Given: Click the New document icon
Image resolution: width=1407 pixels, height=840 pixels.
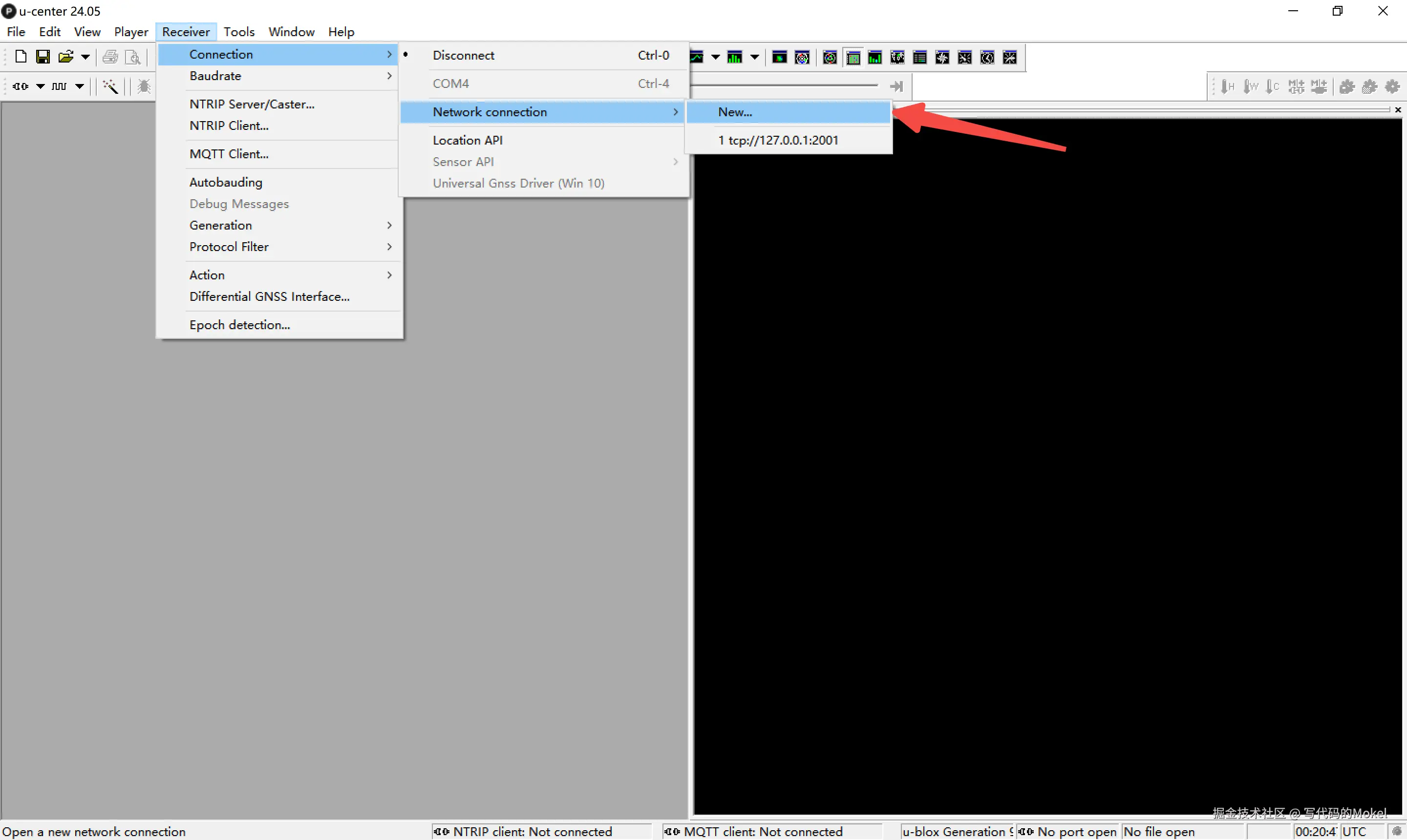Looking at the screenshot, I should [21, 57].
